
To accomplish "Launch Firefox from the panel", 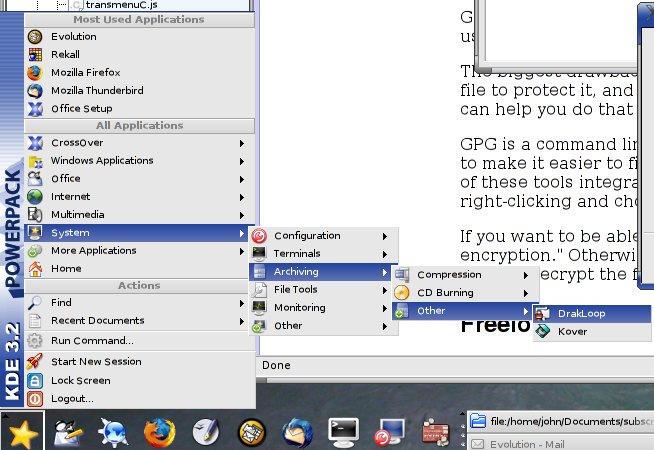I will [x=159, y=433].
